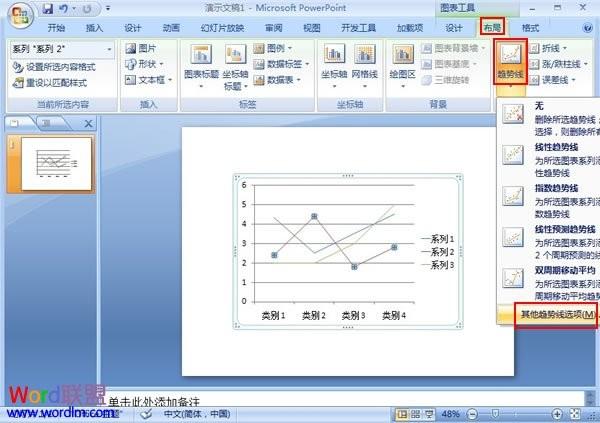
Task: Start slide show from status bar
Action: (x=429, y=414)
